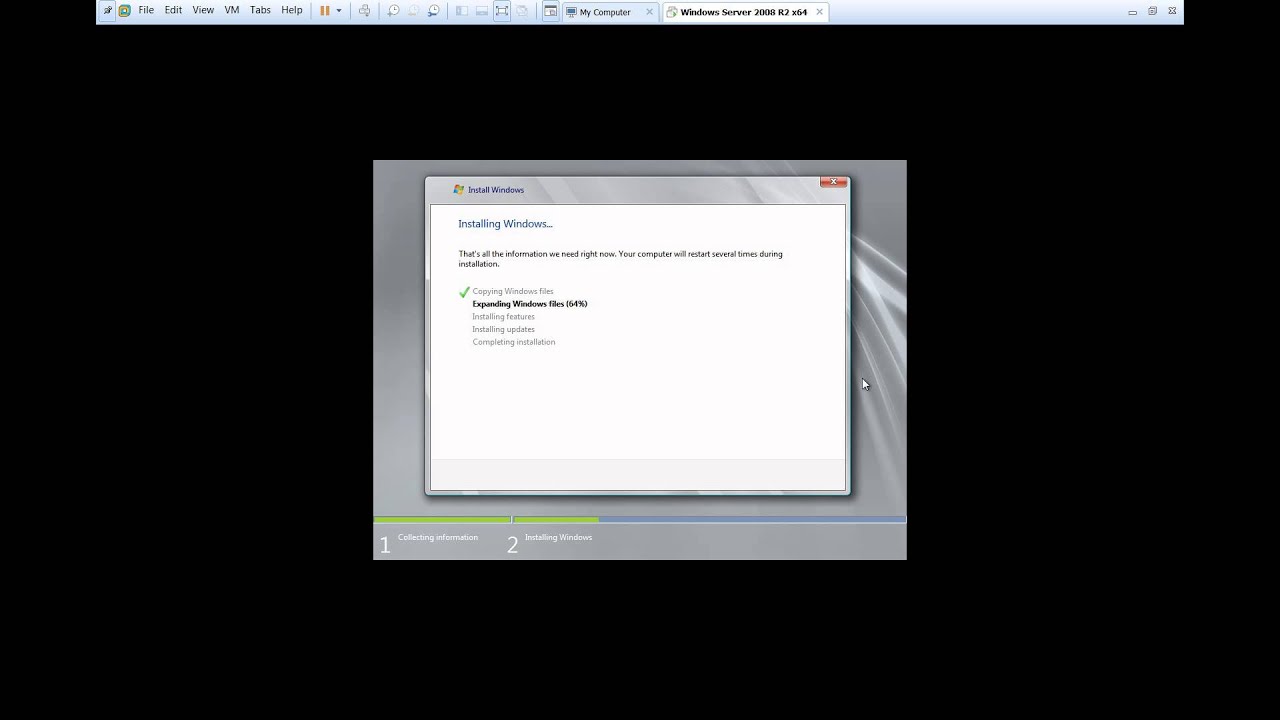
Task: Open the Help menu
Action: pyautogui.click(x=292, y=11)
